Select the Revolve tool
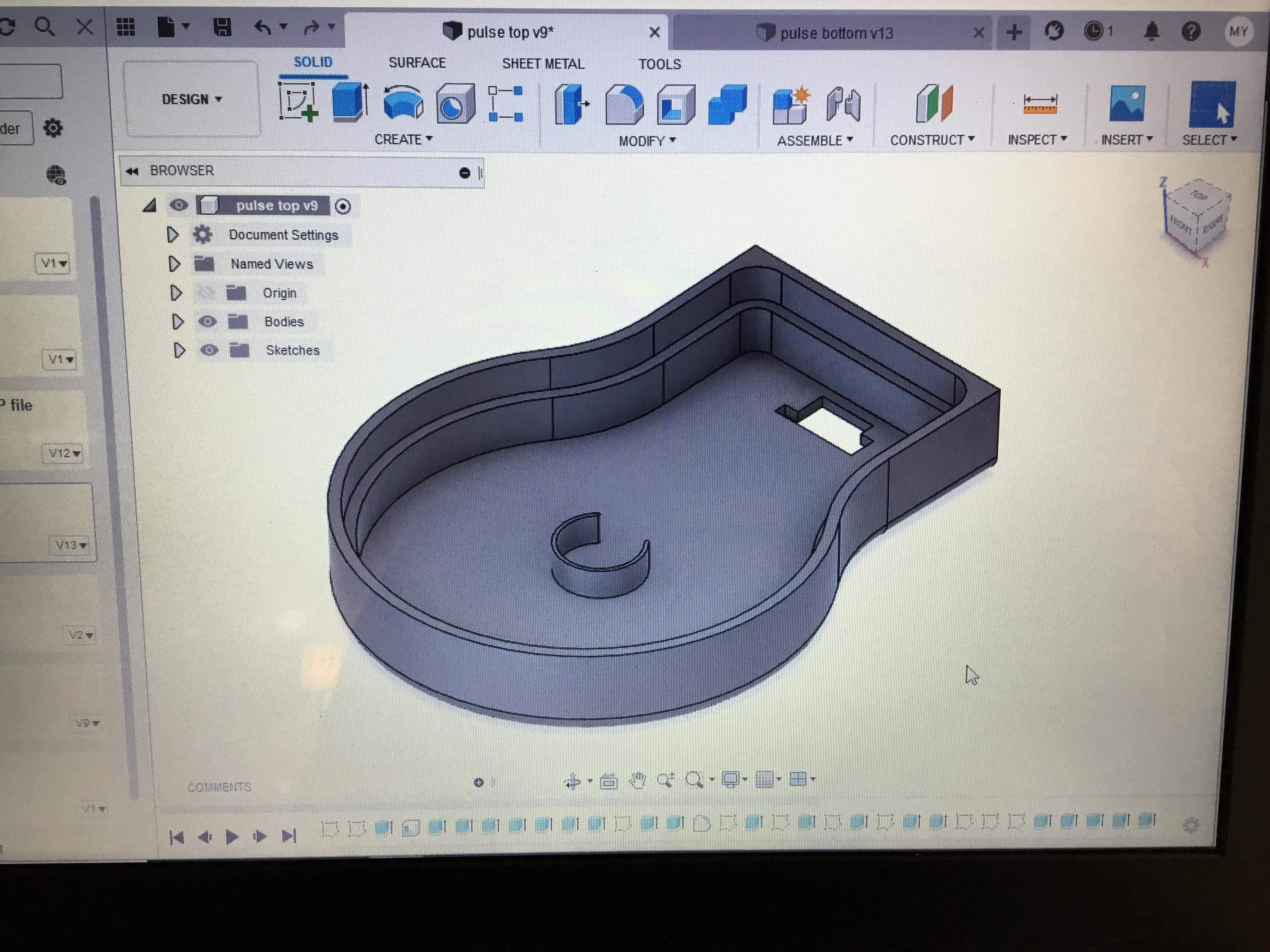This screenshot has height=952, width=1270. (x=403, y=103)
